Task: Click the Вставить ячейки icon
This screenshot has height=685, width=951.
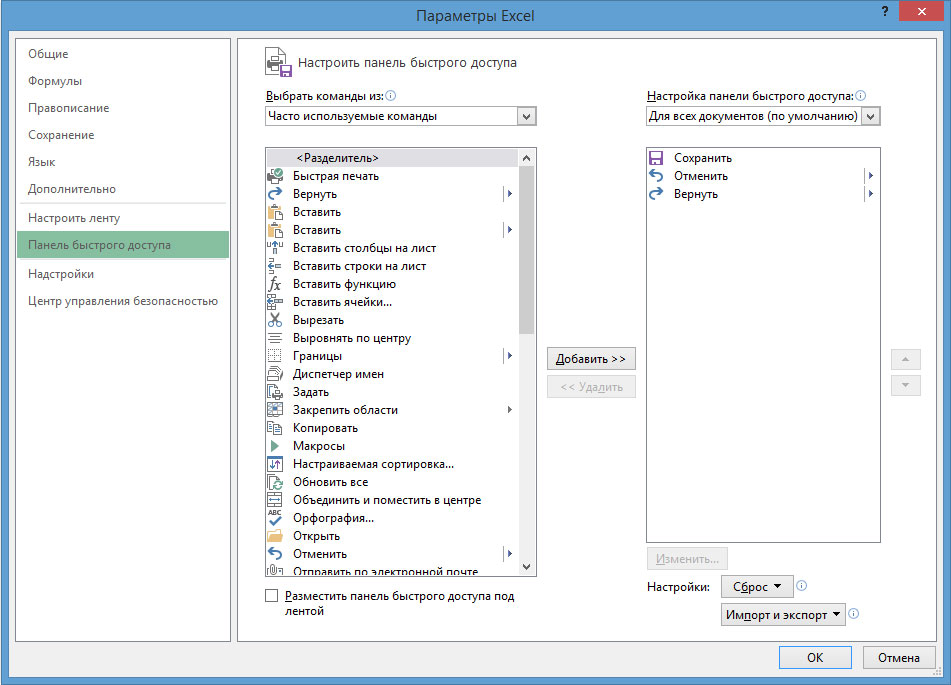Action: pyautogui.click(x=275, y=302)
